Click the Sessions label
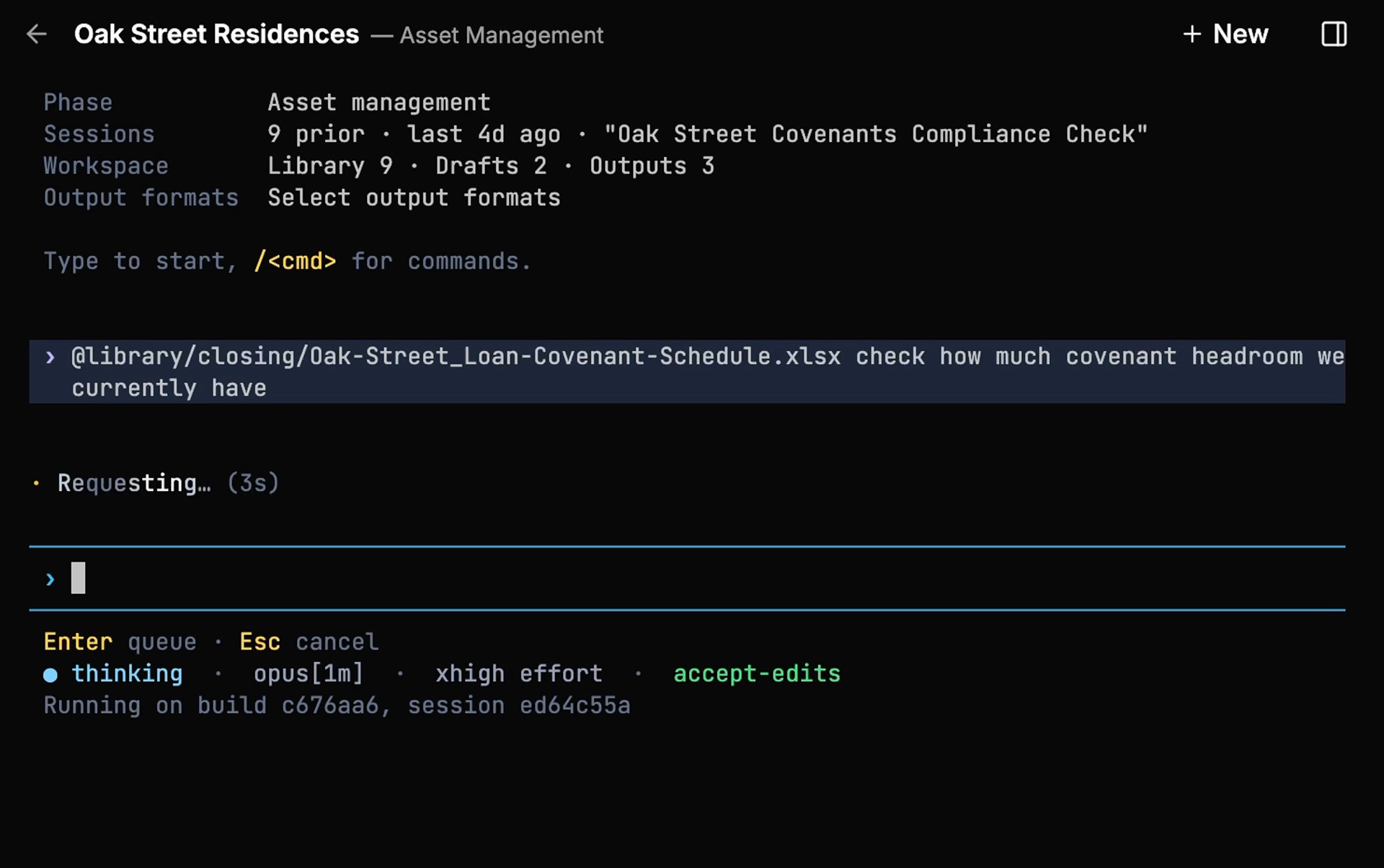 [x=99, y=134]
